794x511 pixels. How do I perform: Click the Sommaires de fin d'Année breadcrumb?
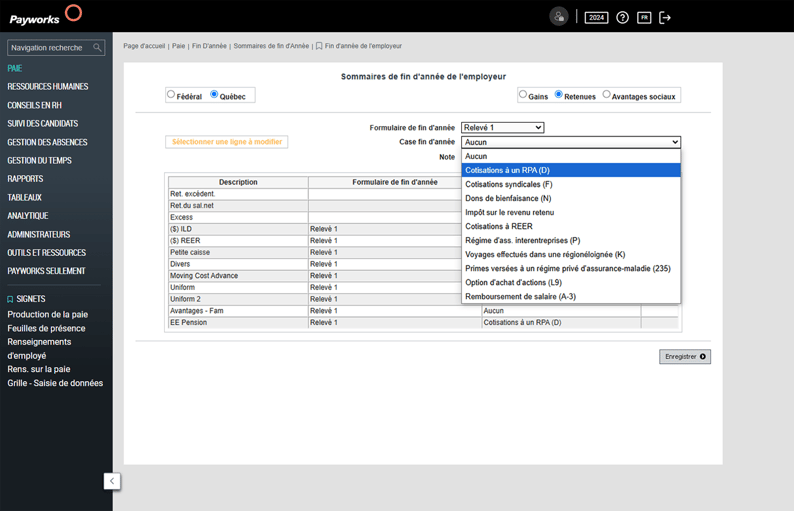pos(271,46)
